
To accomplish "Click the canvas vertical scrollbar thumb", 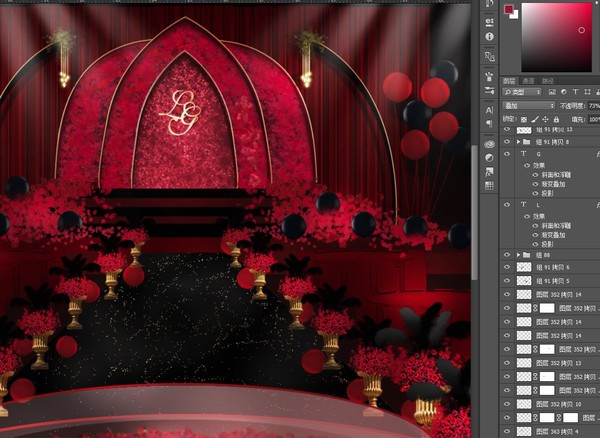I will [474, 212].
